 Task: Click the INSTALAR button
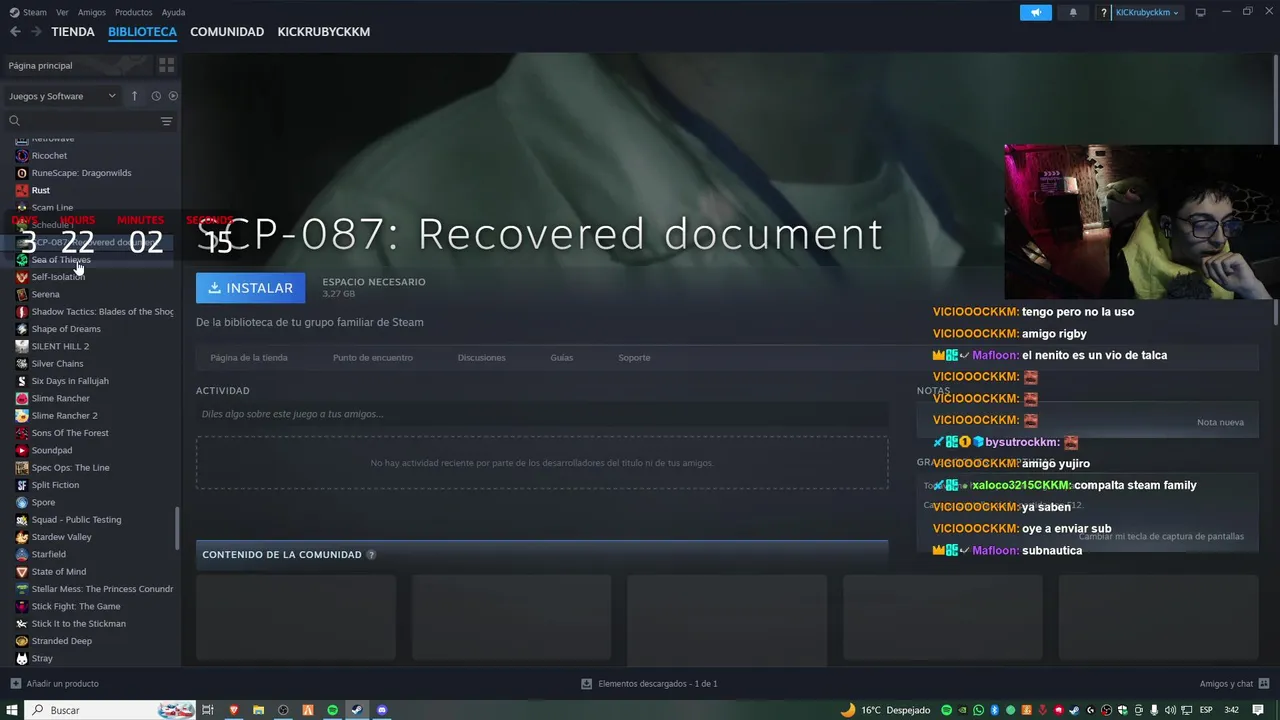tap(251, 288)
